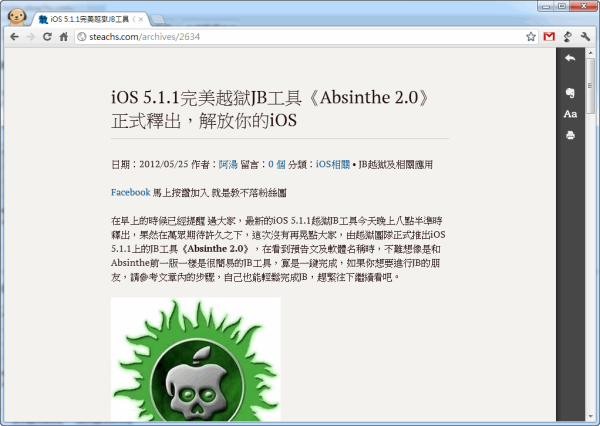The height and width of the screenshot is (426, 600).
Task: Open a new tab button
Action: [x=158, y=19]
